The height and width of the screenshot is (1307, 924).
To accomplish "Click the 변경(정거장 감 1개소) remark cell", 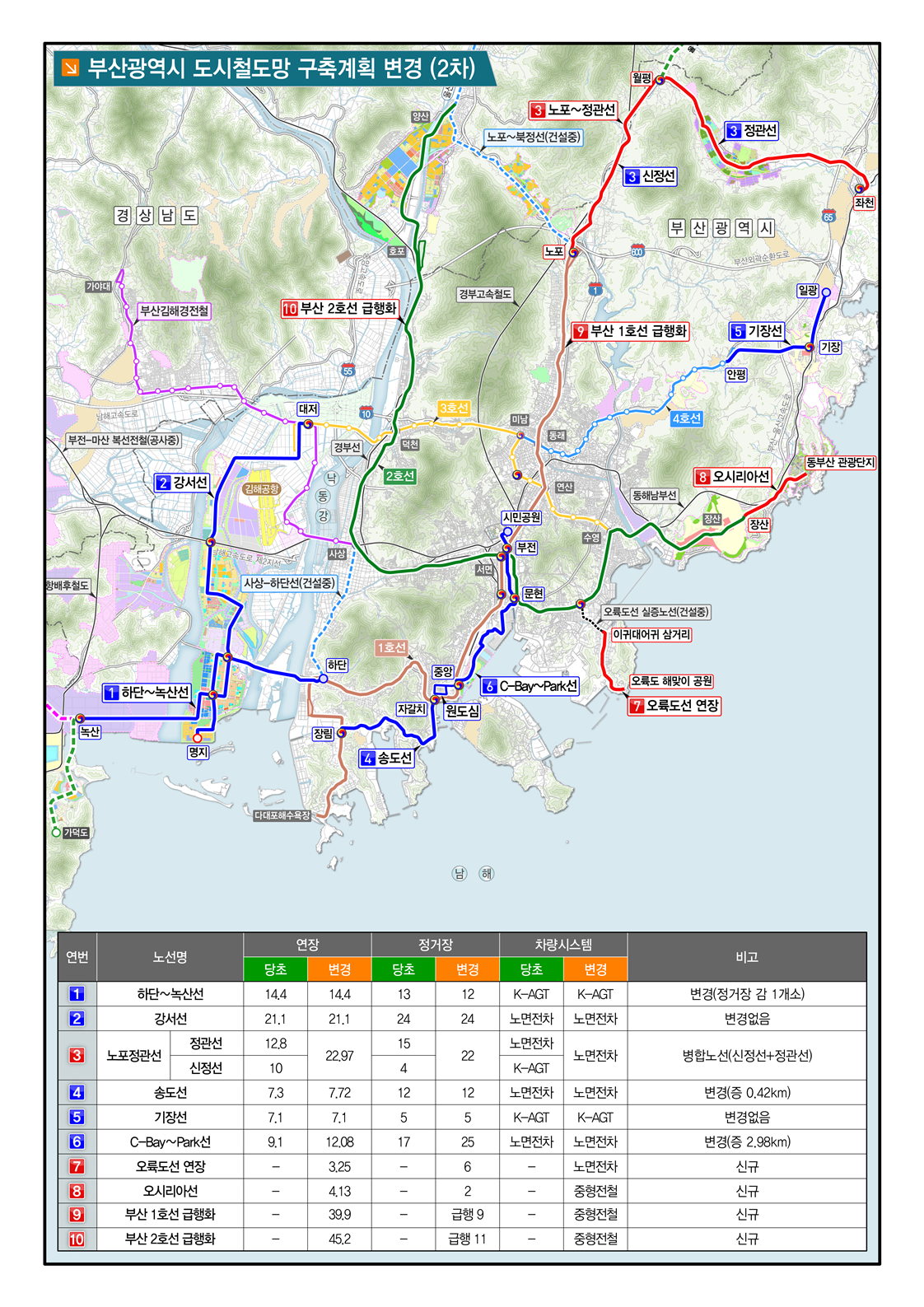I will [746, 994].
